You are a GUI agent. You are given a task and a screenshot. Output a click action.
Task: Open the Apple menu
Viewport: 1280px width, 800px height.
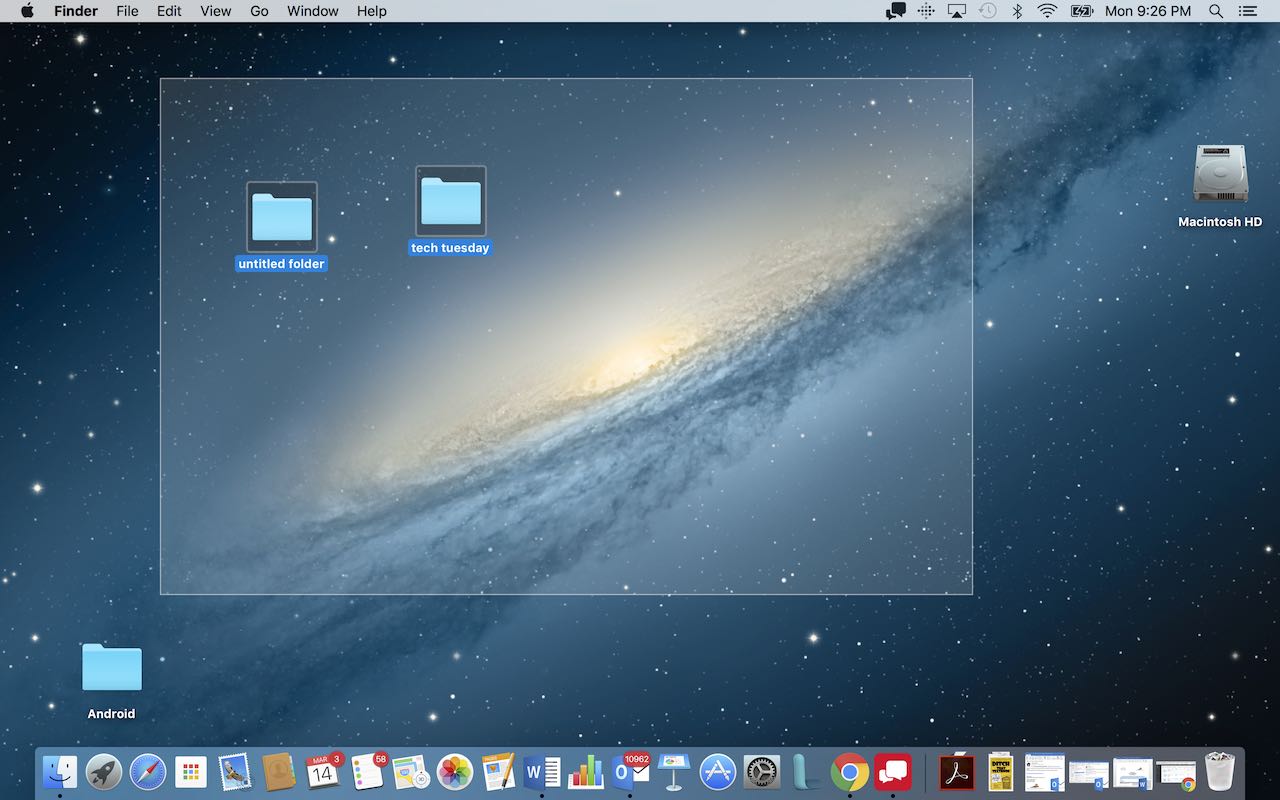point(27,11)
